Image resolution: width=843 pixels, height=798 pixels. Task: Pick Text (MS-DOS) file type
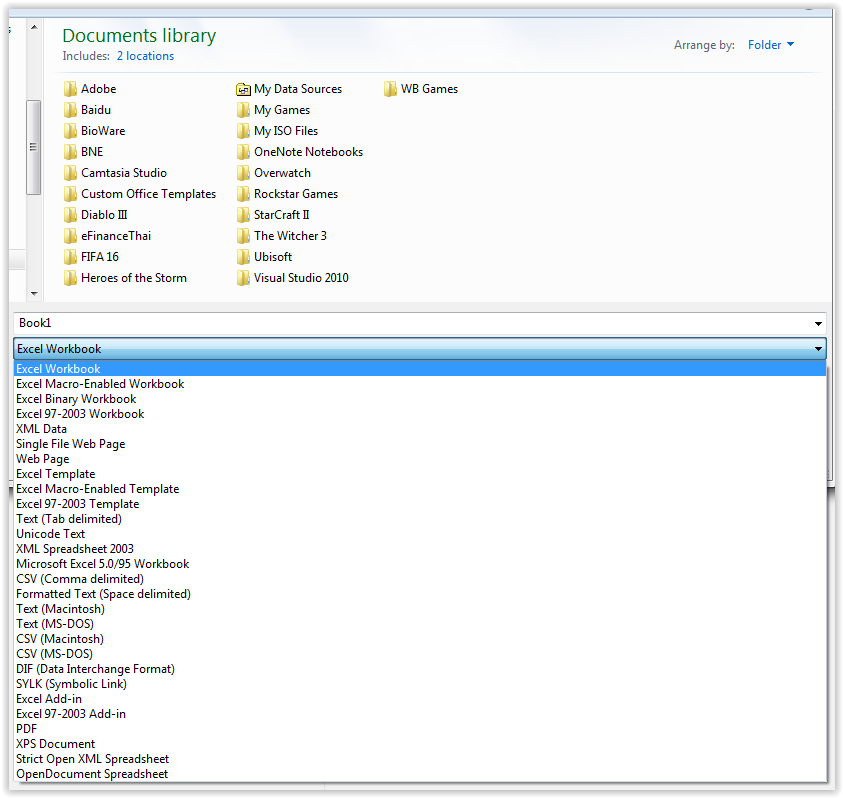point(419,624)
